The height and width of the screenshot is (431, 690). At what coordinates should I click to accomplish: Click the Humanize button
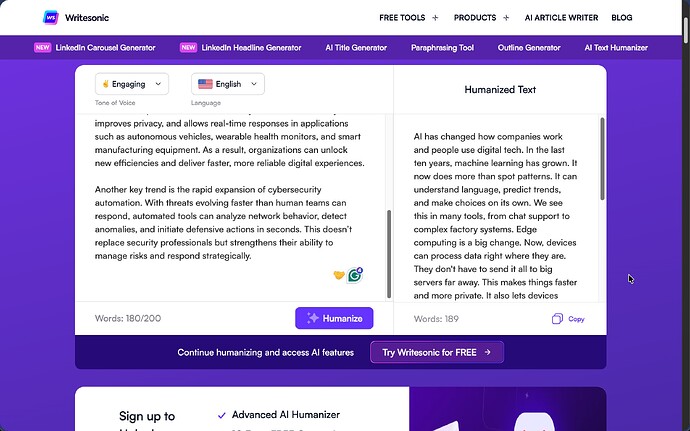[x=334, y=318]
